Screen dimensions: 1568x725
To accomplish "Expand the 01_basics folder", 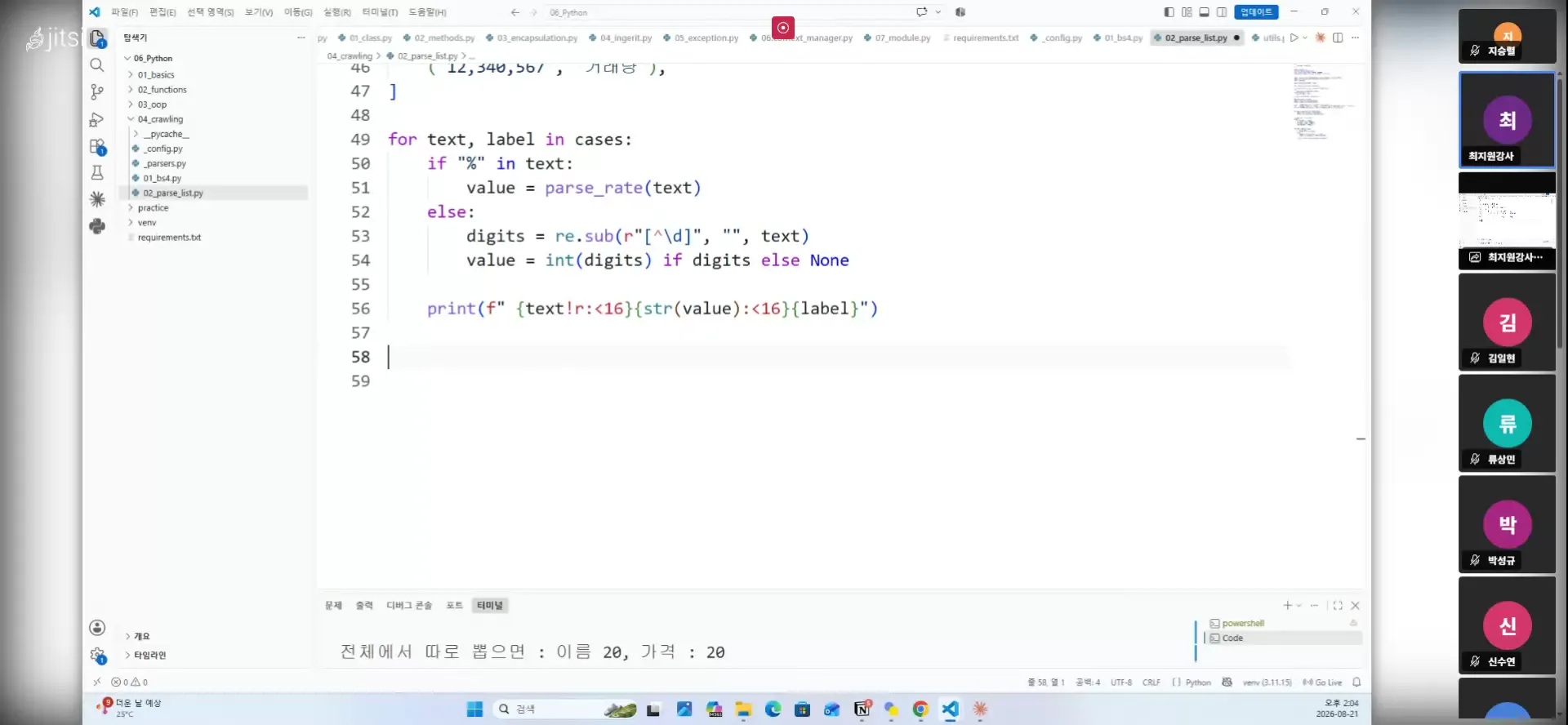I will pyautogui.click(x=156, y=74).
